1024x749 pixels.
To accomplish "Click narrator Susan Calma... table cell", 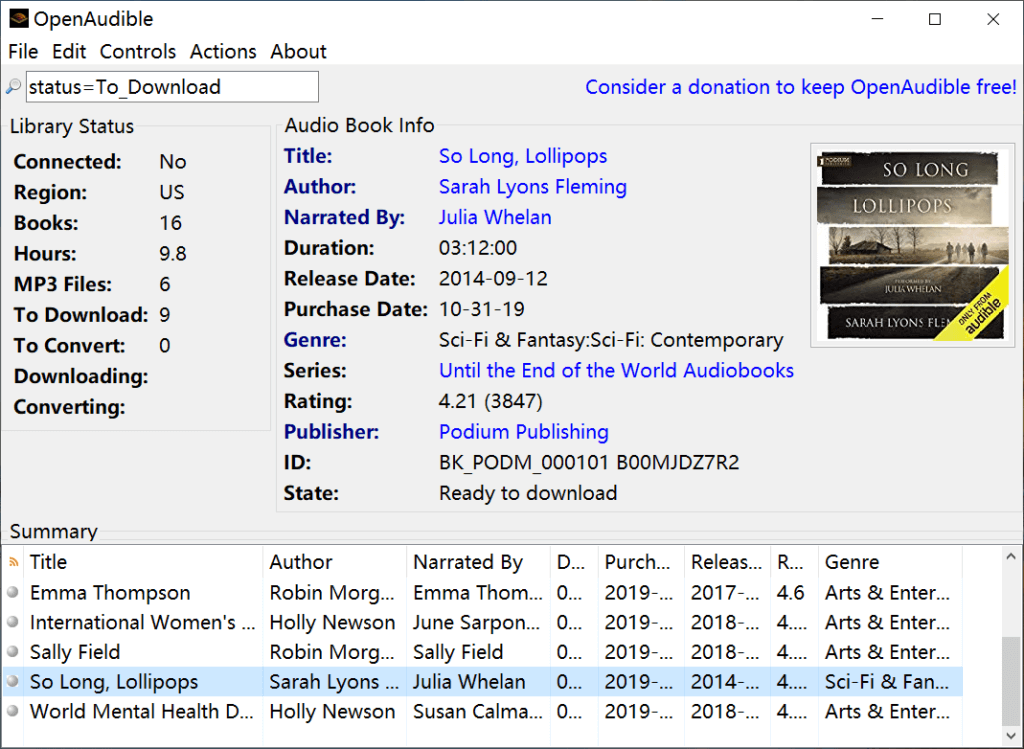I will (477, 711).
